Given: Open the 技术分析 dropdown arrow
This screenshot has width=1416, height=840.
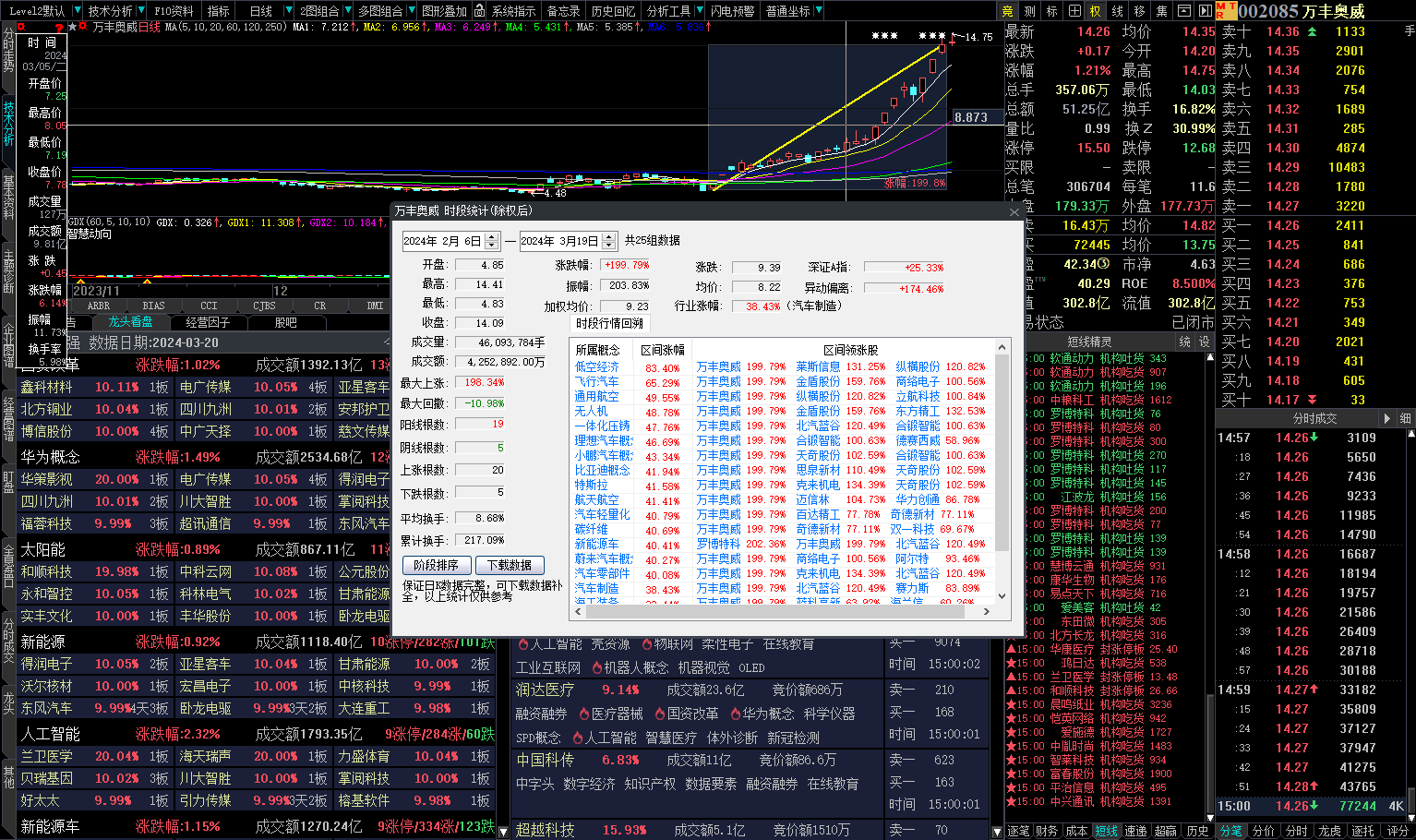Looking at the screenshot, I should [x=140, y=11].
